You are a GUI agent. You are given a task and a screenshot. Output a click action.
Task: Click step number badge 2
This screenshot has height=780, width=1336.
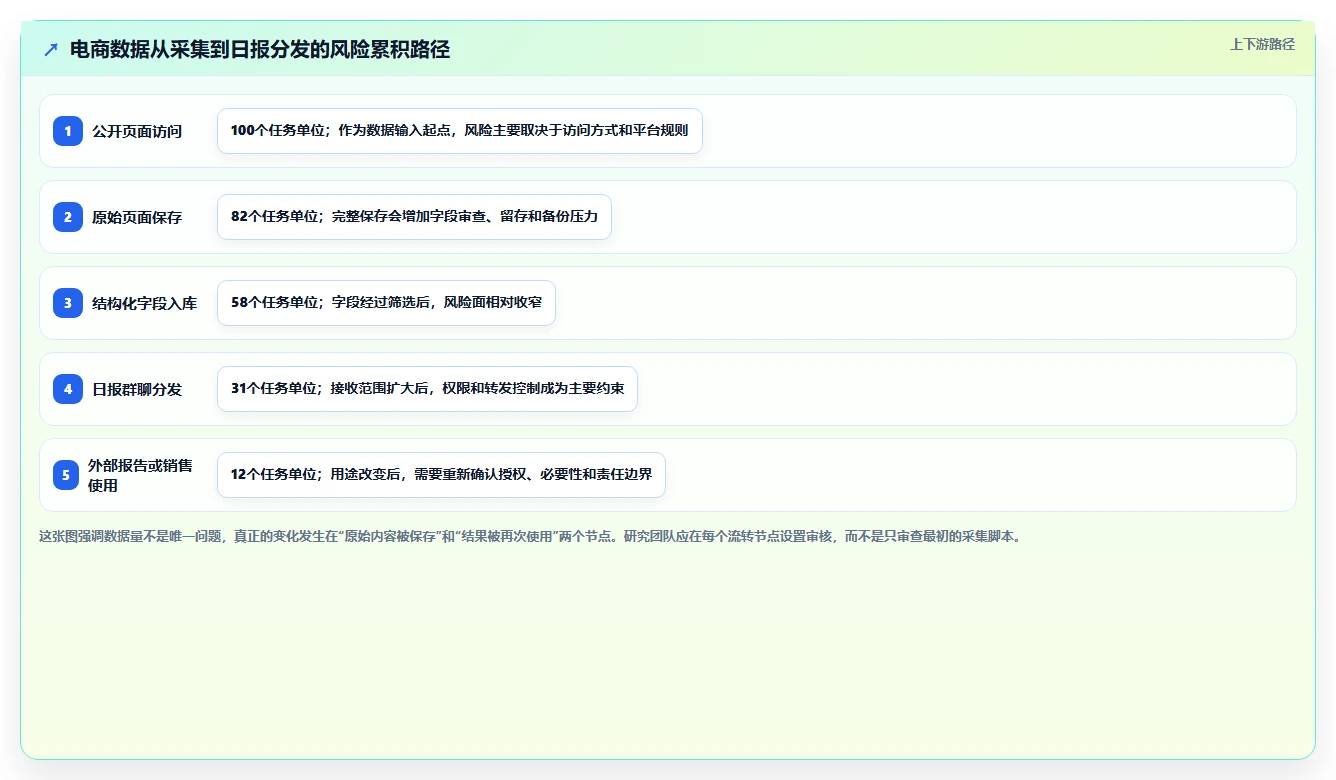click(68, 217)
